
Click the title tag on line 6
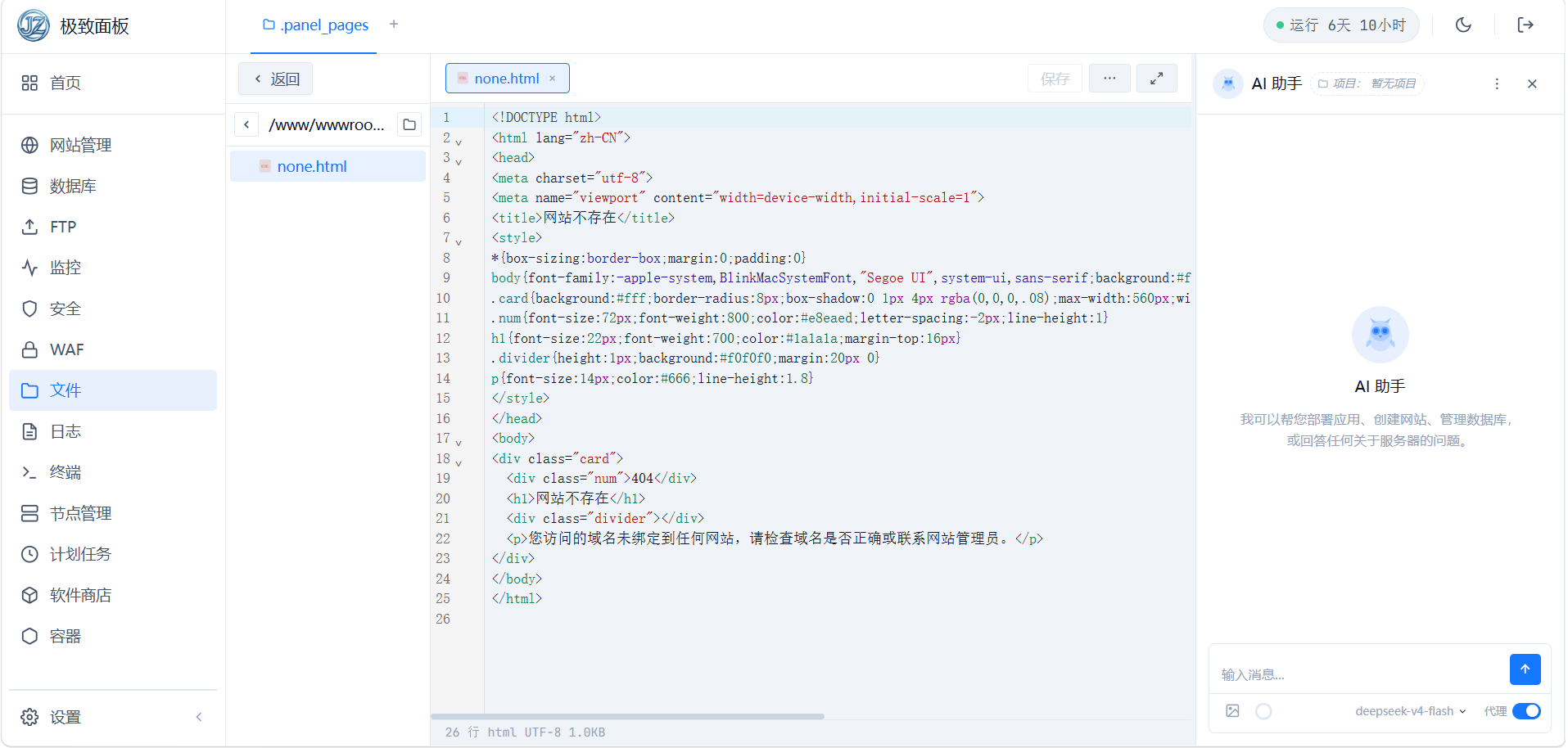pyautogui.click(x=583, y=218)
